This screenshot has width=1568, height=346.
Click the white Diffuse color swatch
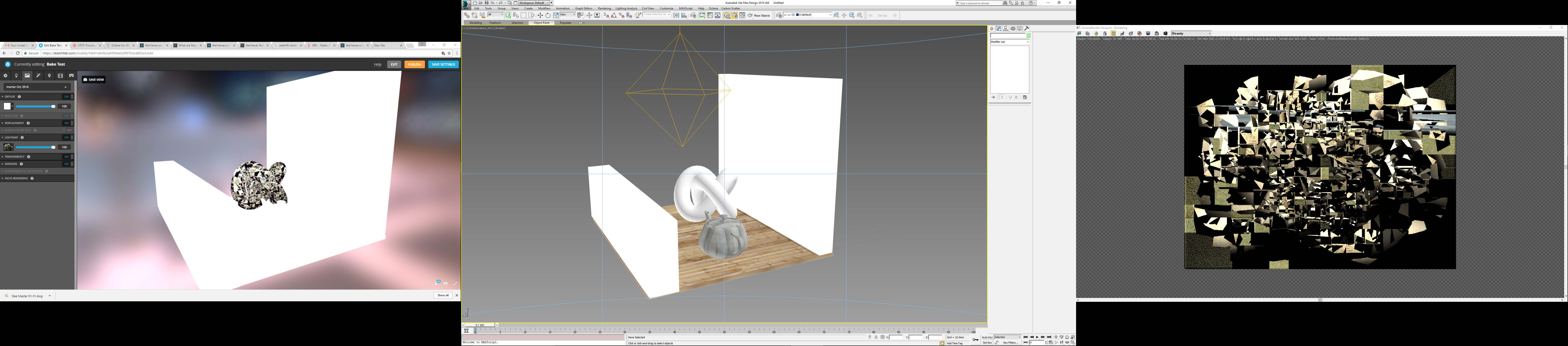click(7, 106)
